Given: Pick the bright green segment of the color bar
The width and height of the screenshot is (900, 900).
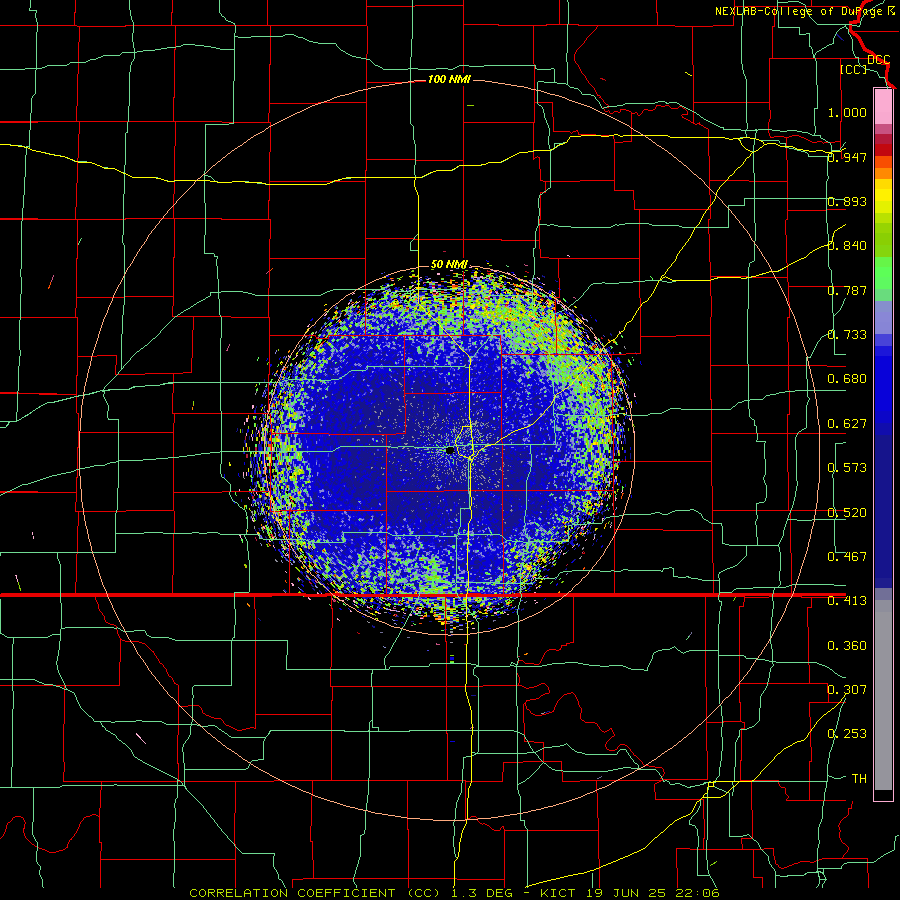Looking at the screenshot, I should point(883,273).
